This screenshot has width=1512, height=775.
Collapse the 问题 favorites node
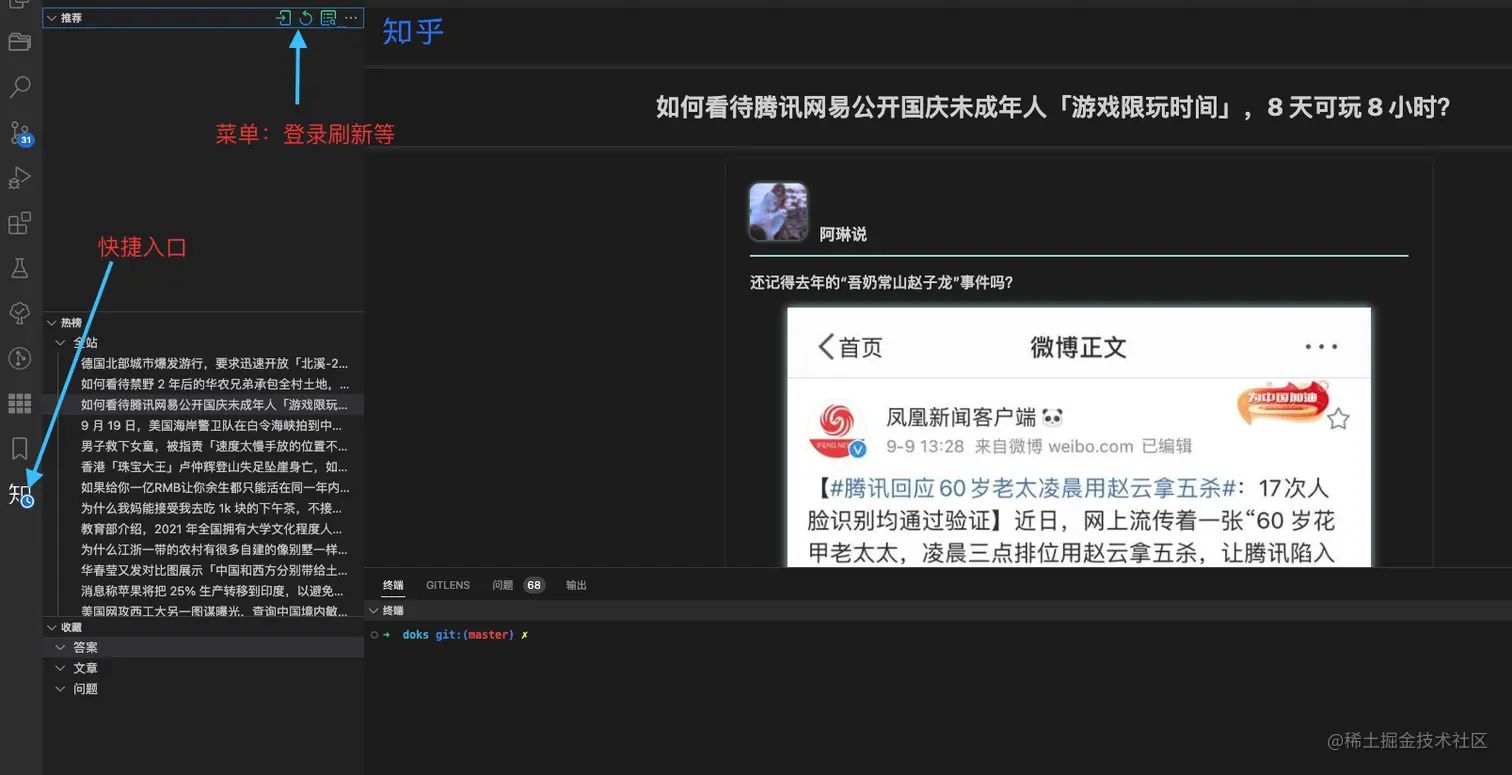(62, 689)
